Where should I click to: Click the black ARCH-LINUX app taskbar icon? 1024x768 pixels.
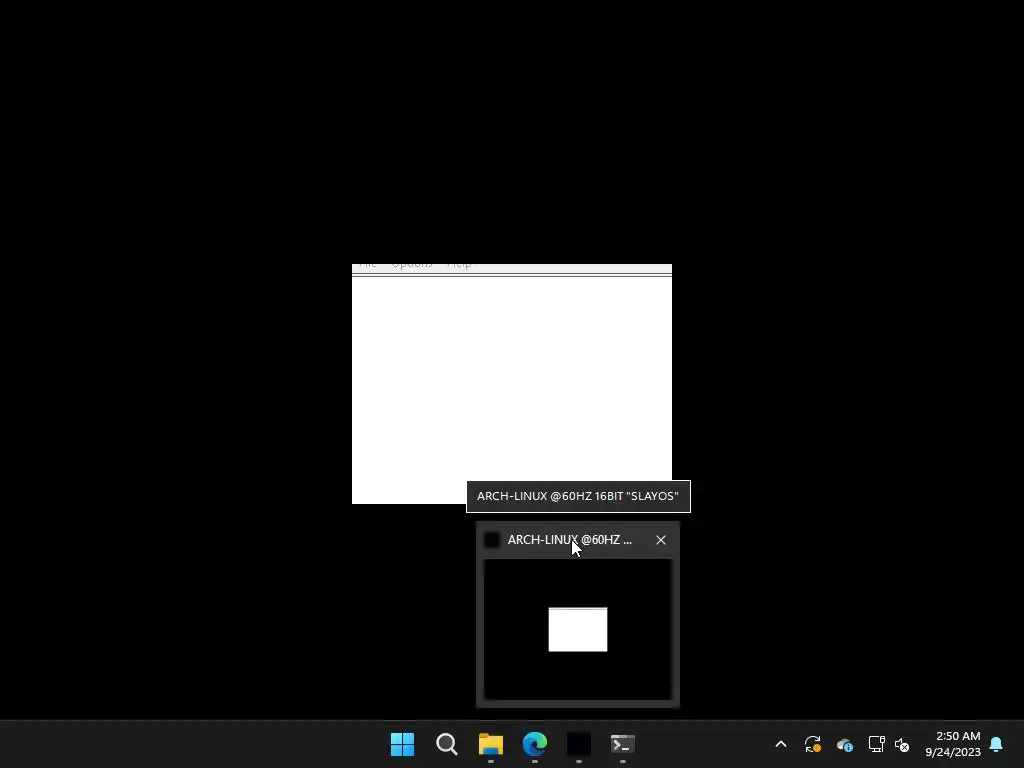point(579,744)
